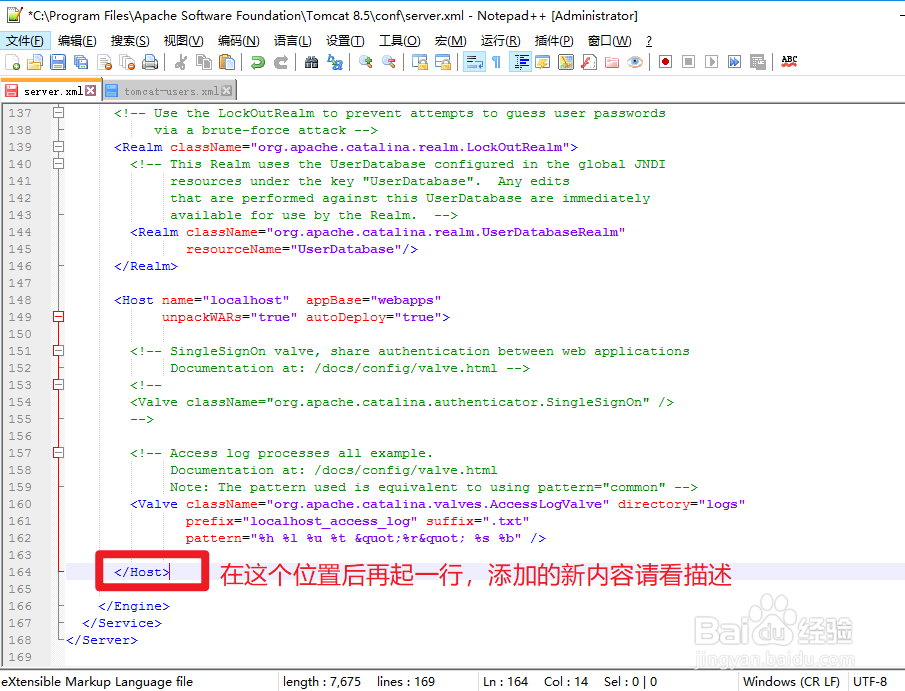Show the function list panel
This screenshot has height=691, width=905.
(x=589, y=62)
